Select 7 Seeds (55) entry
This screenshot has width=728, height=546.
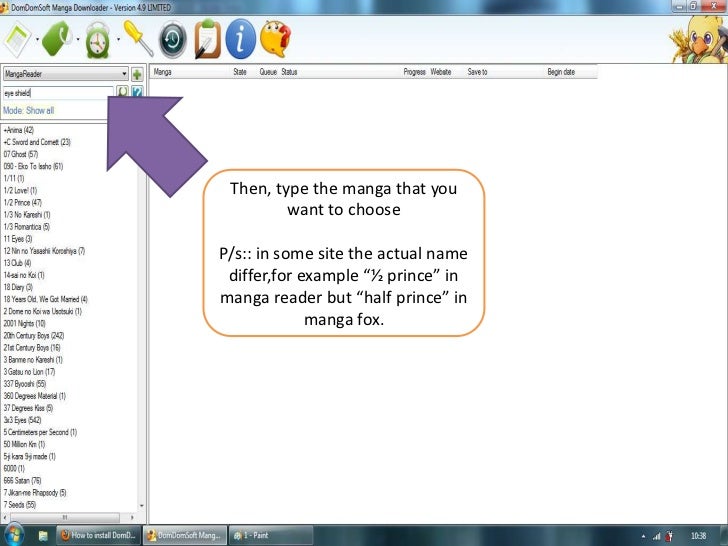point(20,504)
